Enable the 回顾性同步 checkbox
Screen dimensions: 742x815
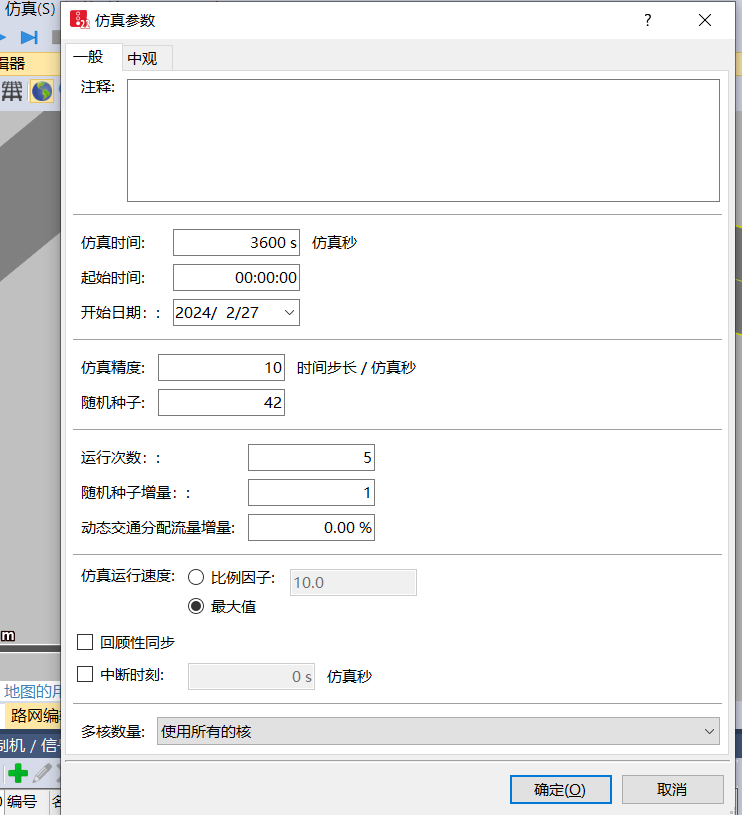[85, 642]
